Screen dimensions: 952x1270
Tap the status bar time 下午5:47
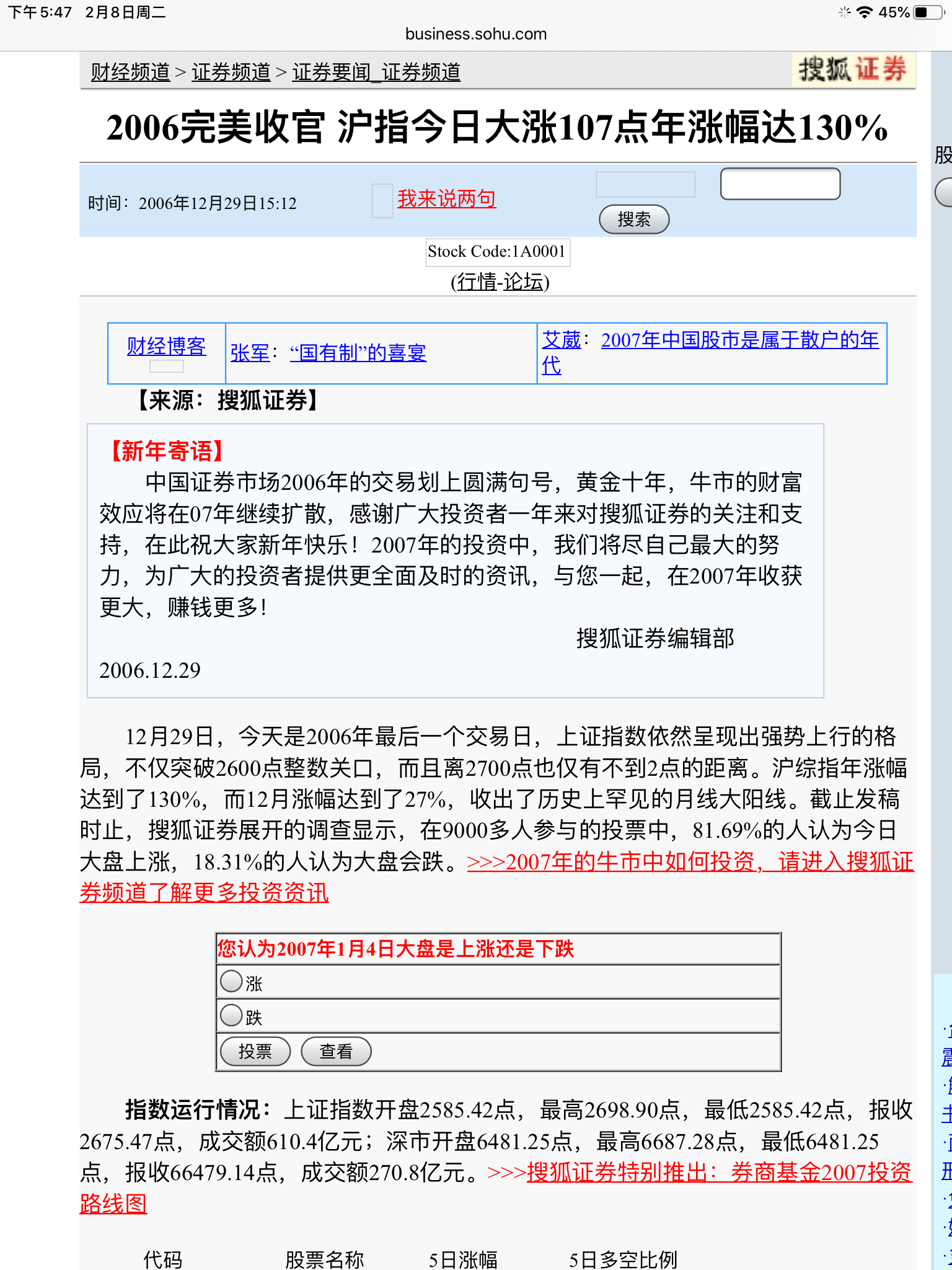tap(40, 12)
